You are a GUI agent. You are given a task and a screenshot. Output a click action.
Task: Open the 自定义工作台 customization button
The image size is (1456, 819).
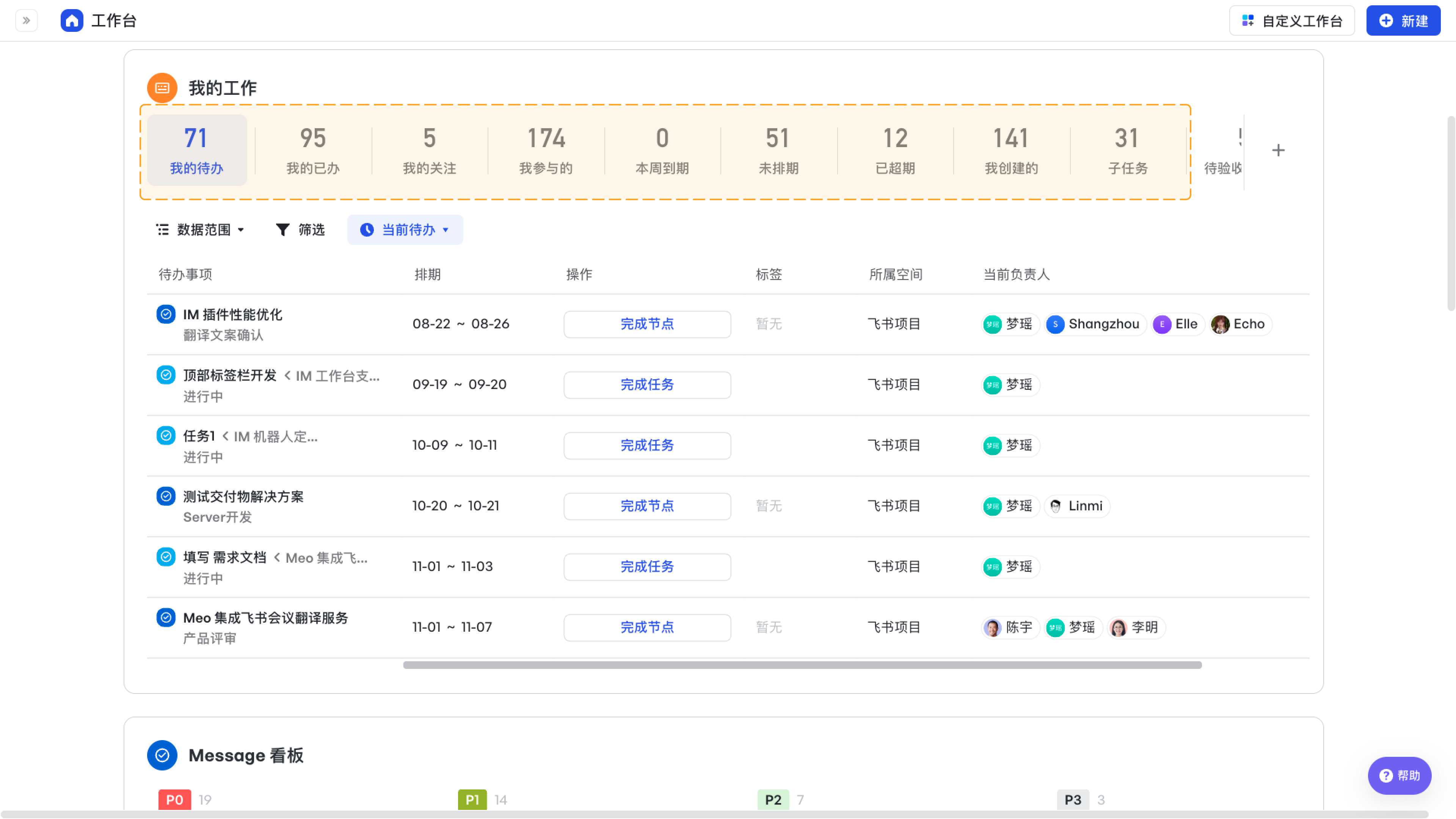[x=1291, y=21]
